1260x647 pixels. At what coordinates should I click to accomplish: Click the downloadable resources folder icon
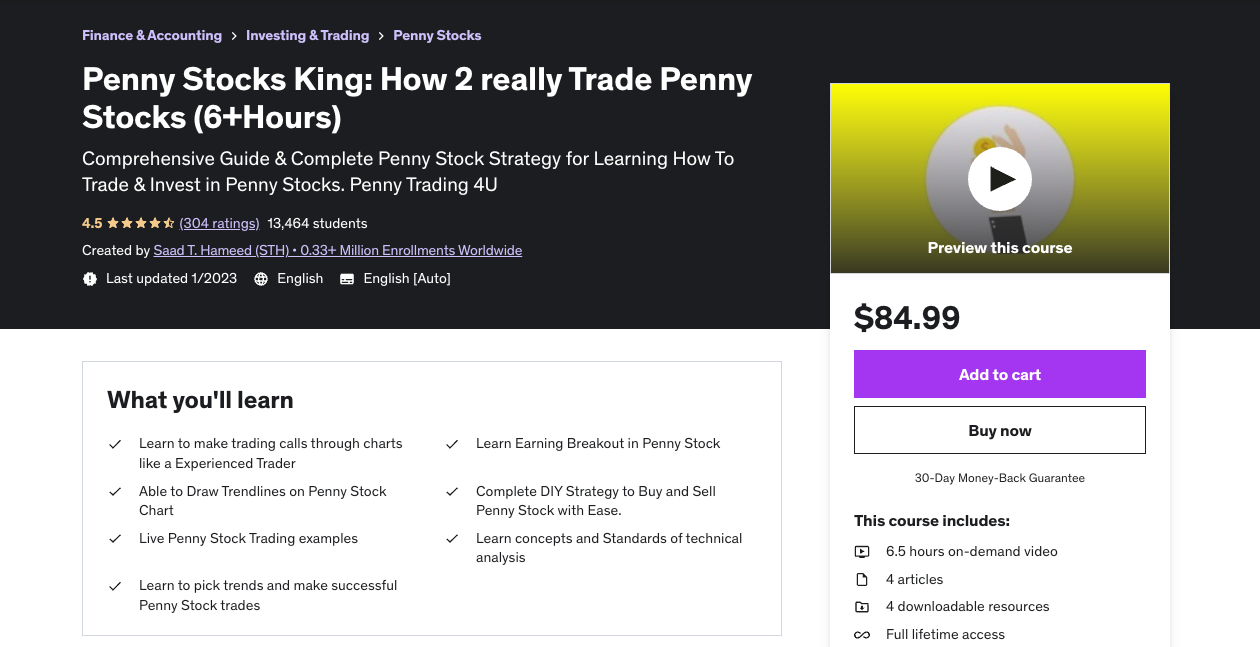coord(862,607)
